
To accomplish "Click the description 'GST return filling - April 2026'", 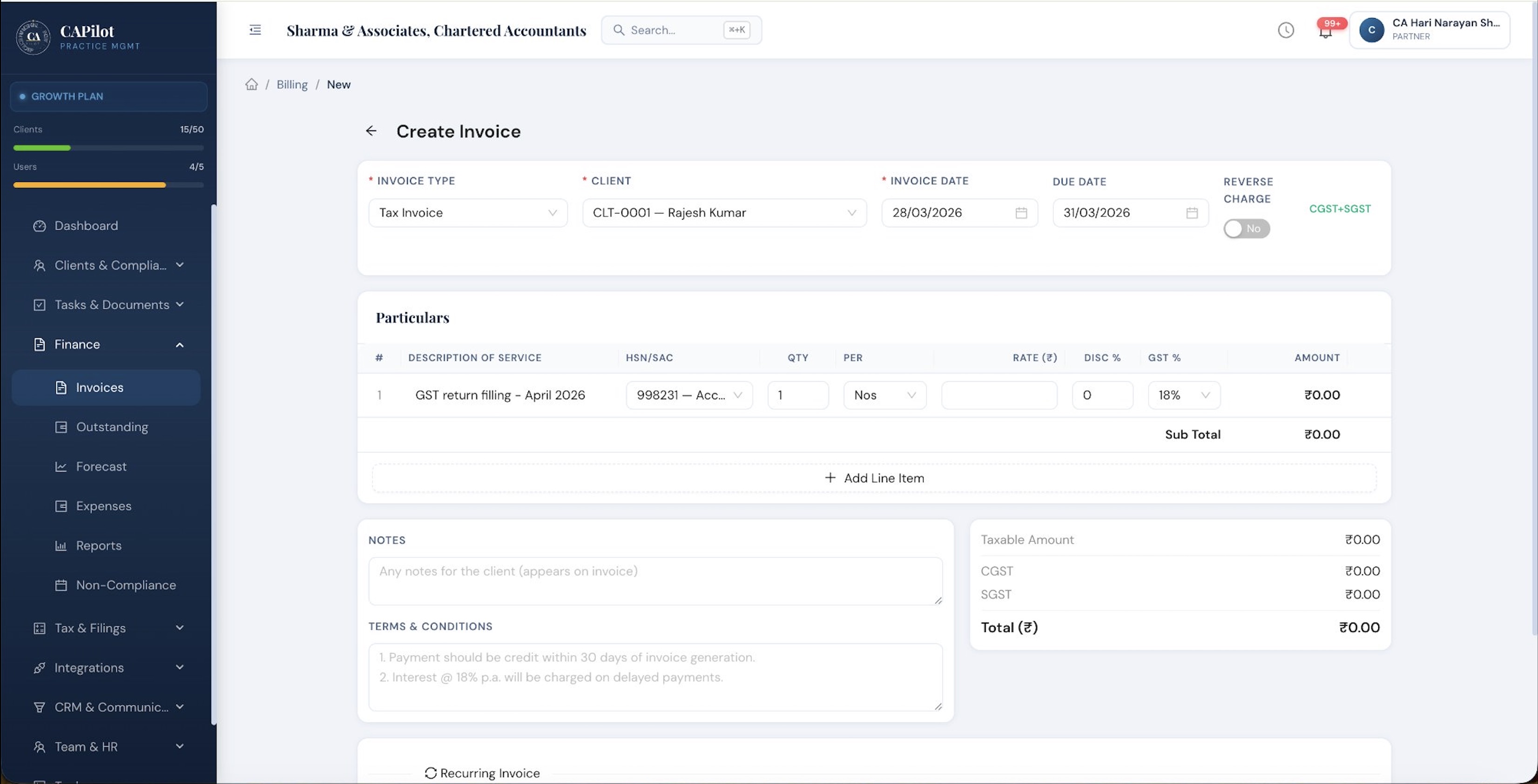I will click(x=500, y=395).
